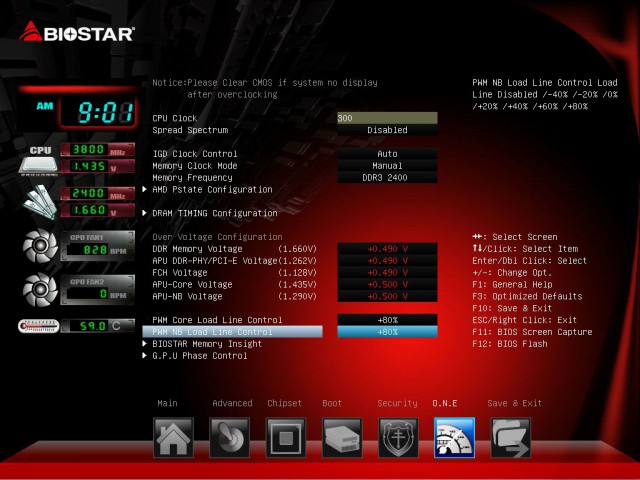Image resolution: width=640 pixels, height=480 pixels.
Task: Change DDR Memory Voltage +0.490 V value
Action: tap(387, 249)
